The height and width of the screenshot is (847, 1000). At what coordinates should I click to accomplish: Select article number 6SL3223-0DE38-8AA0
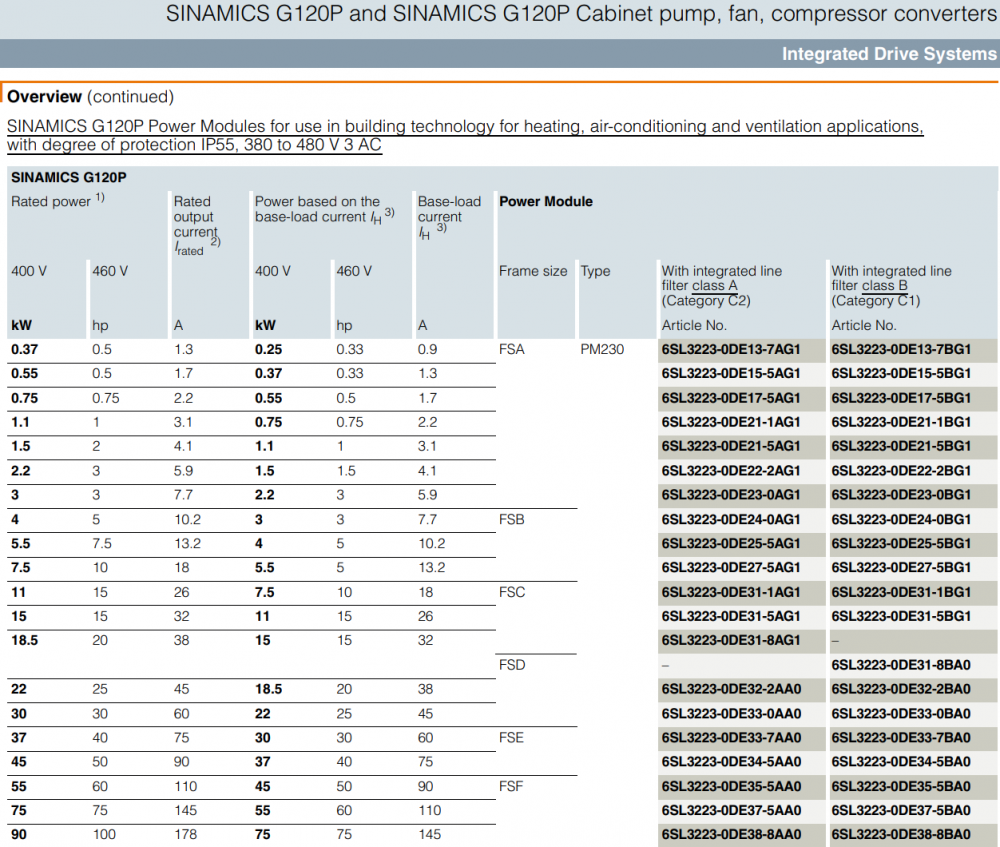tap(731, 834)
